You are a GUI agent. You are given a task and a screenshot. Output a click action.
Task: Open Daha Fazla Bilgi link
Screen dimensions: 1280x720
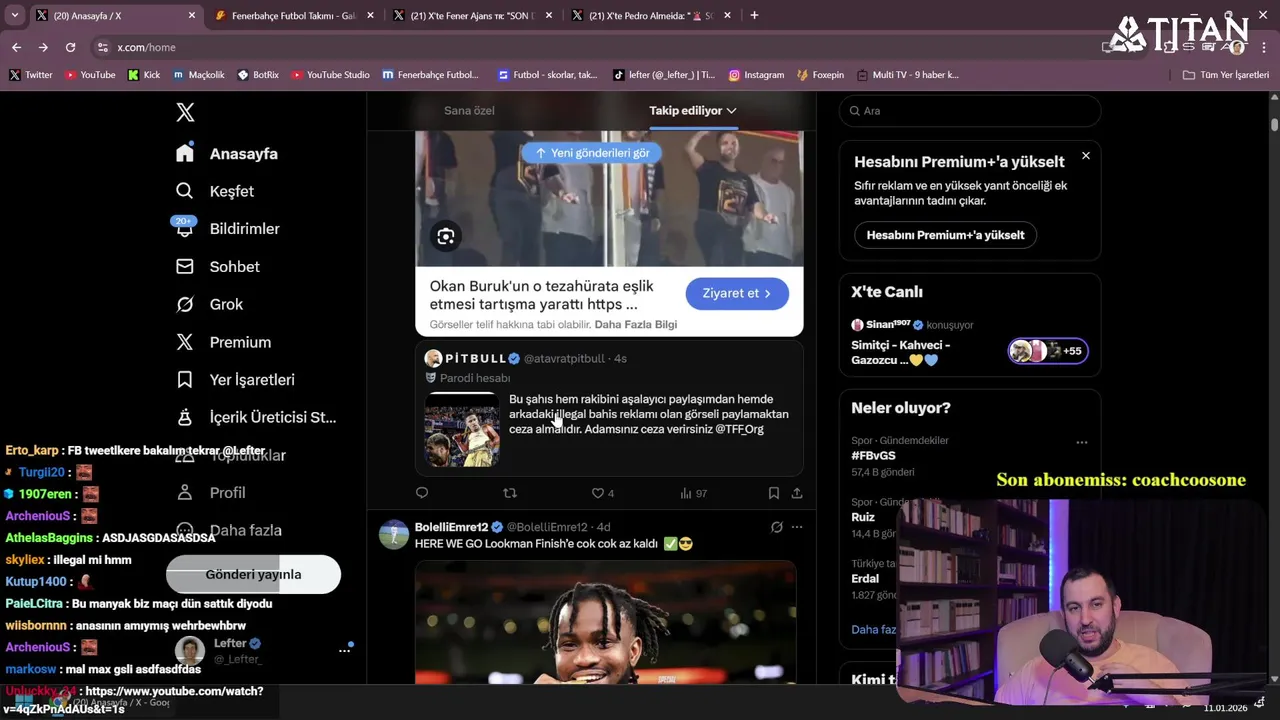[x=636, y=325]
